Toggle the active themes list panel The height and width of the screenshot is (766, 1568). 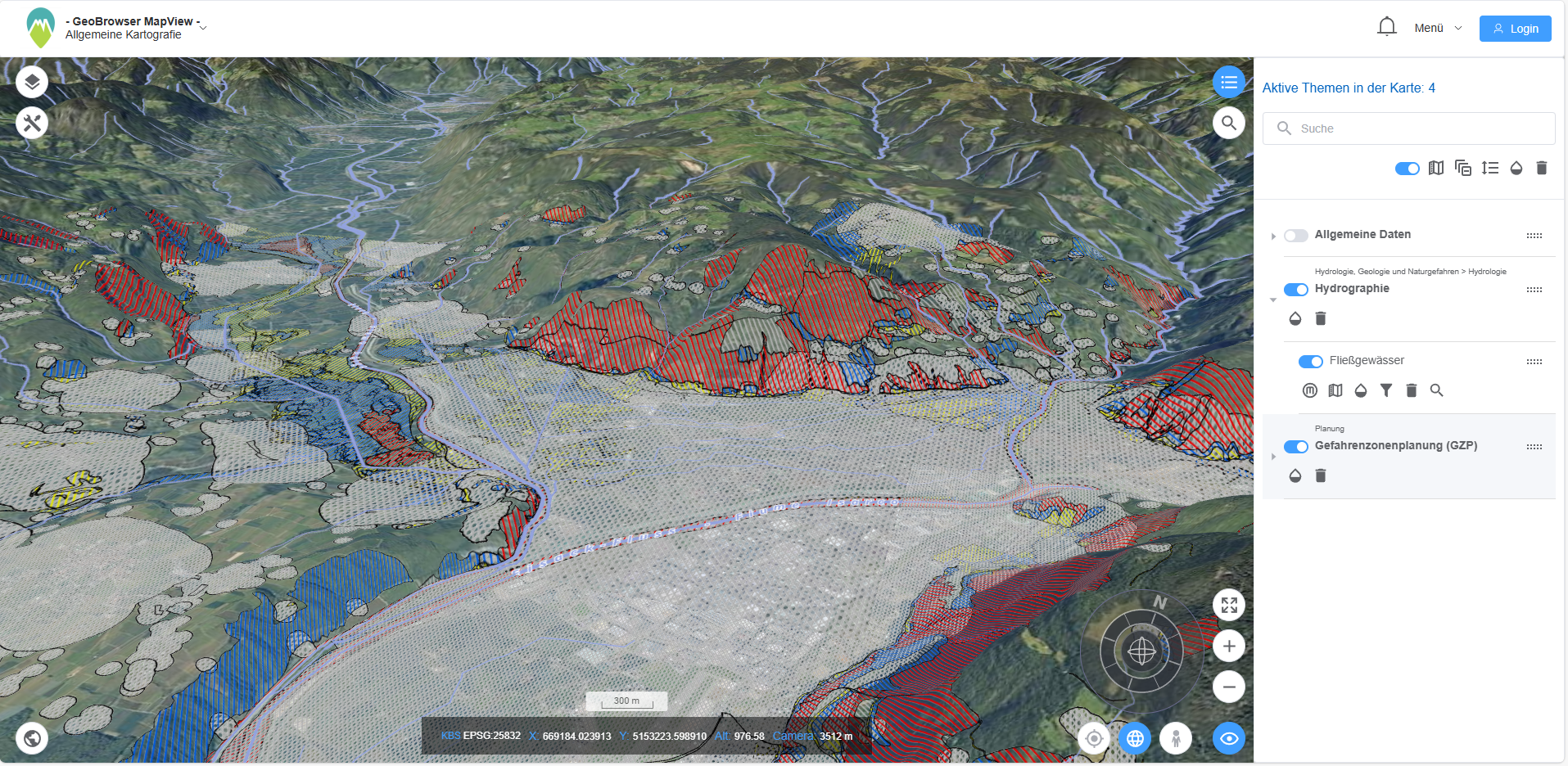click(1228, 82)
